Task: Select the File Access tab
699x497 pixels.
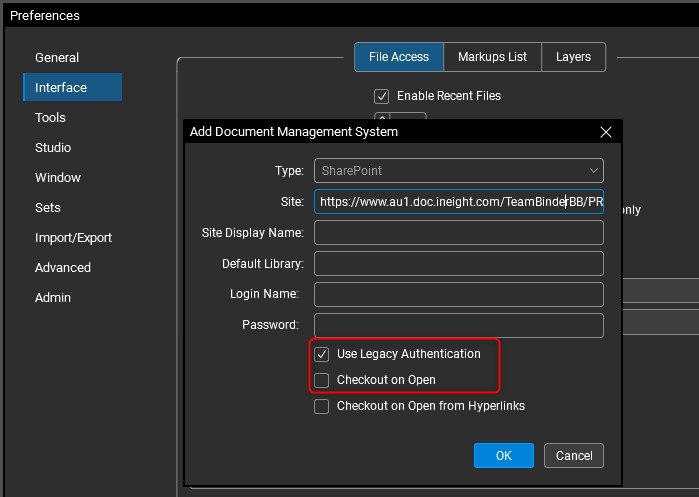Action: point(398,57)
